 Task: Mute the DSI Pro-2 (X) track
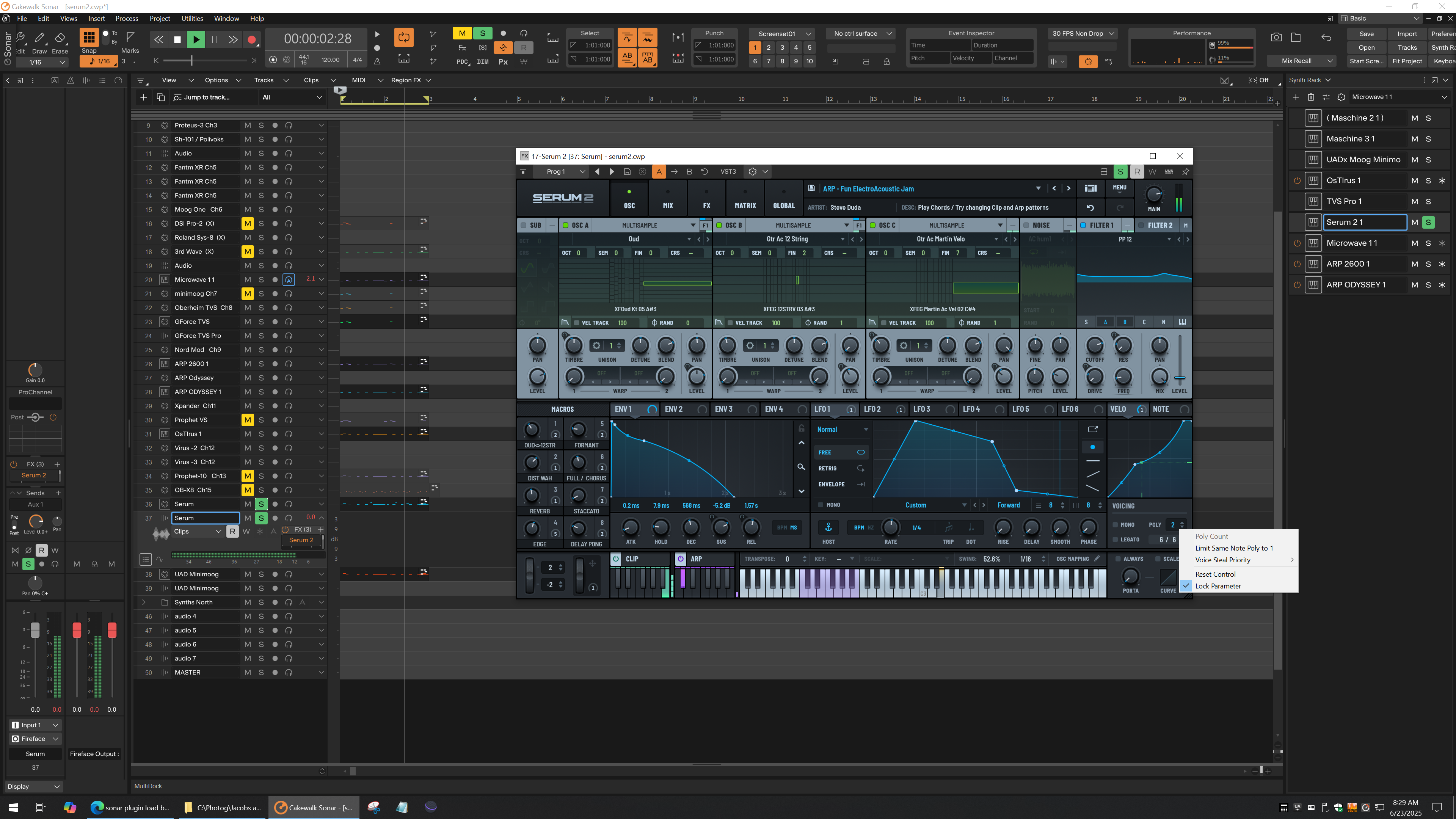[x=247, y=223]
